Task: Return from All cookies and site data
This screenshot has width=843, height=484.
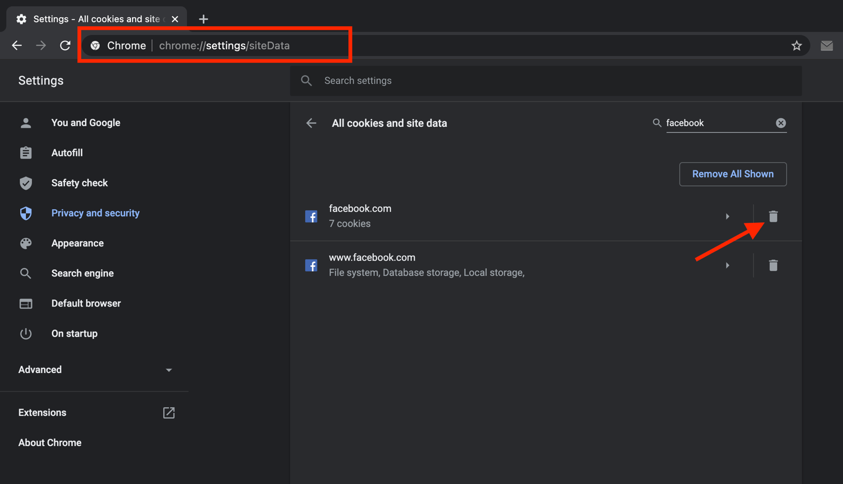Action: 311,123
